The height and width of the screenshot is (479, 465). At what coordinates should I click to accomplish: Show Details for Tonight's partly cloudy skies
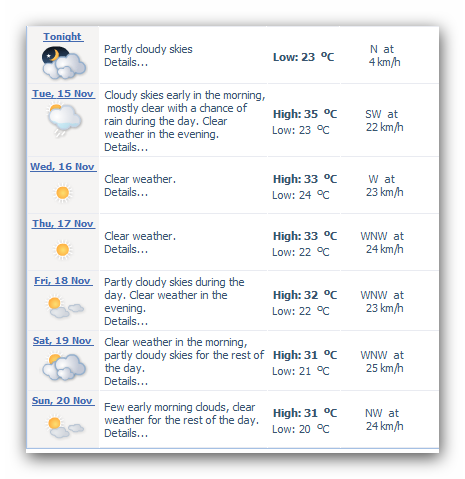pyautogui.click(x=126, y=62)
